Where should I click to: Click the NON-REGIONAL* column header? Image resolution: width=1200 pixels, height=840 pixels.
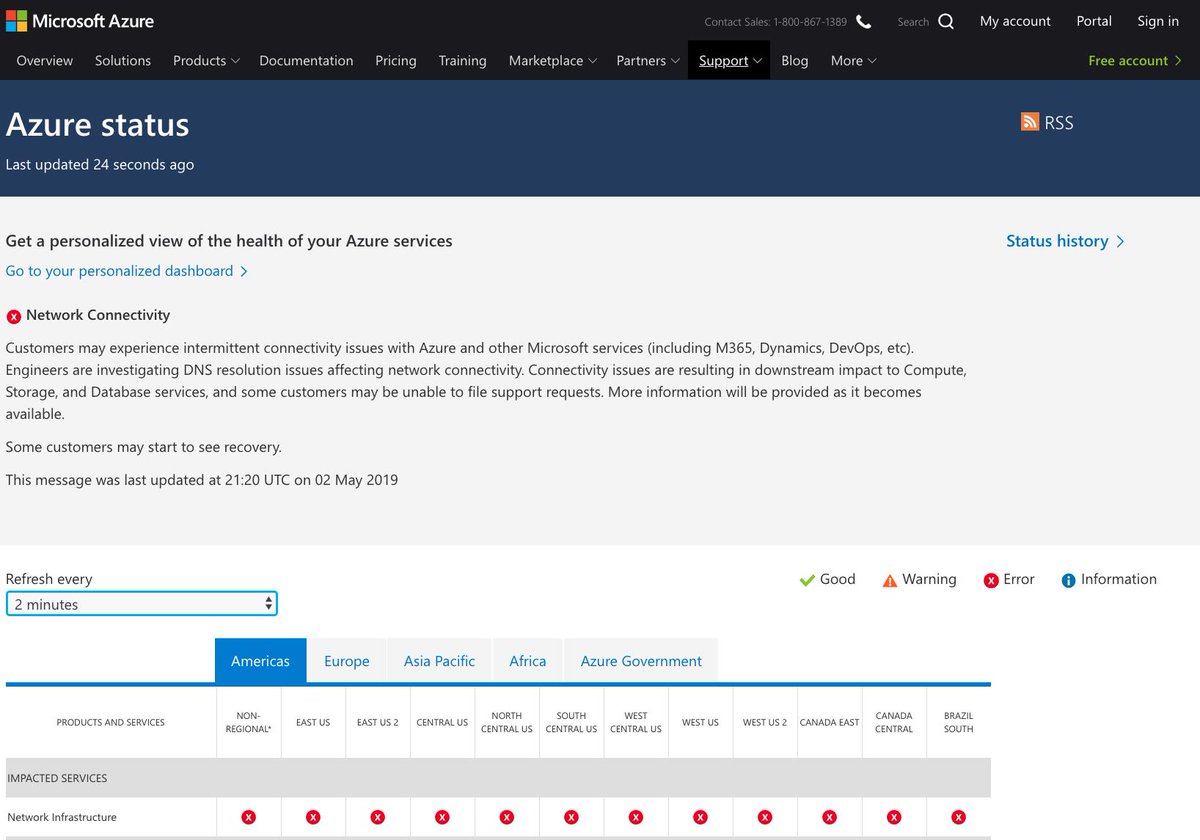click(248, 722)
